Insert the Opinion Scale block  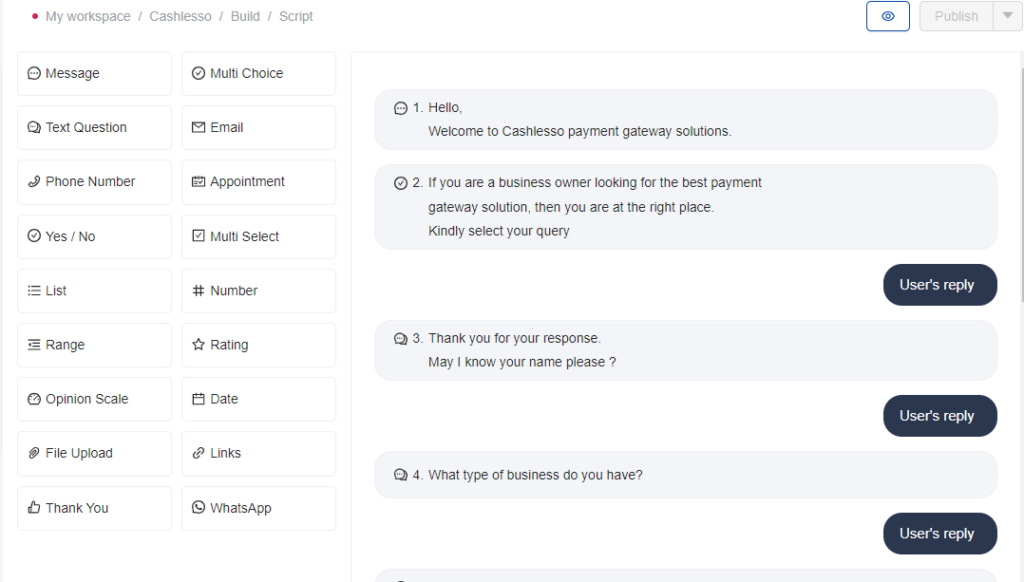pyautogui.click(x=95, y=399)
